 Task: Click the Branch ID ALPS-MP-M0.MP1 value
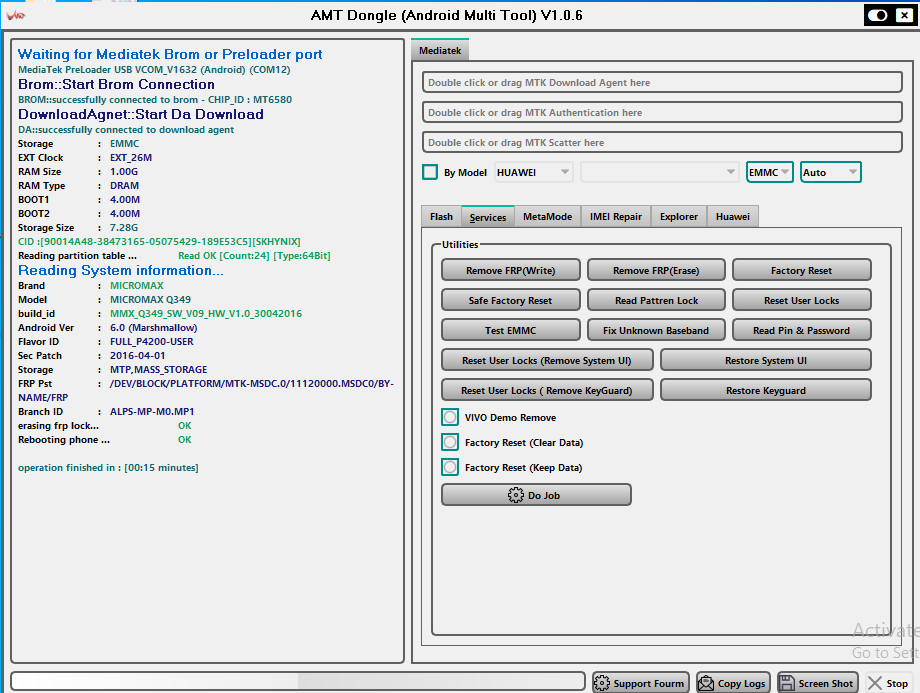(152, 412)
